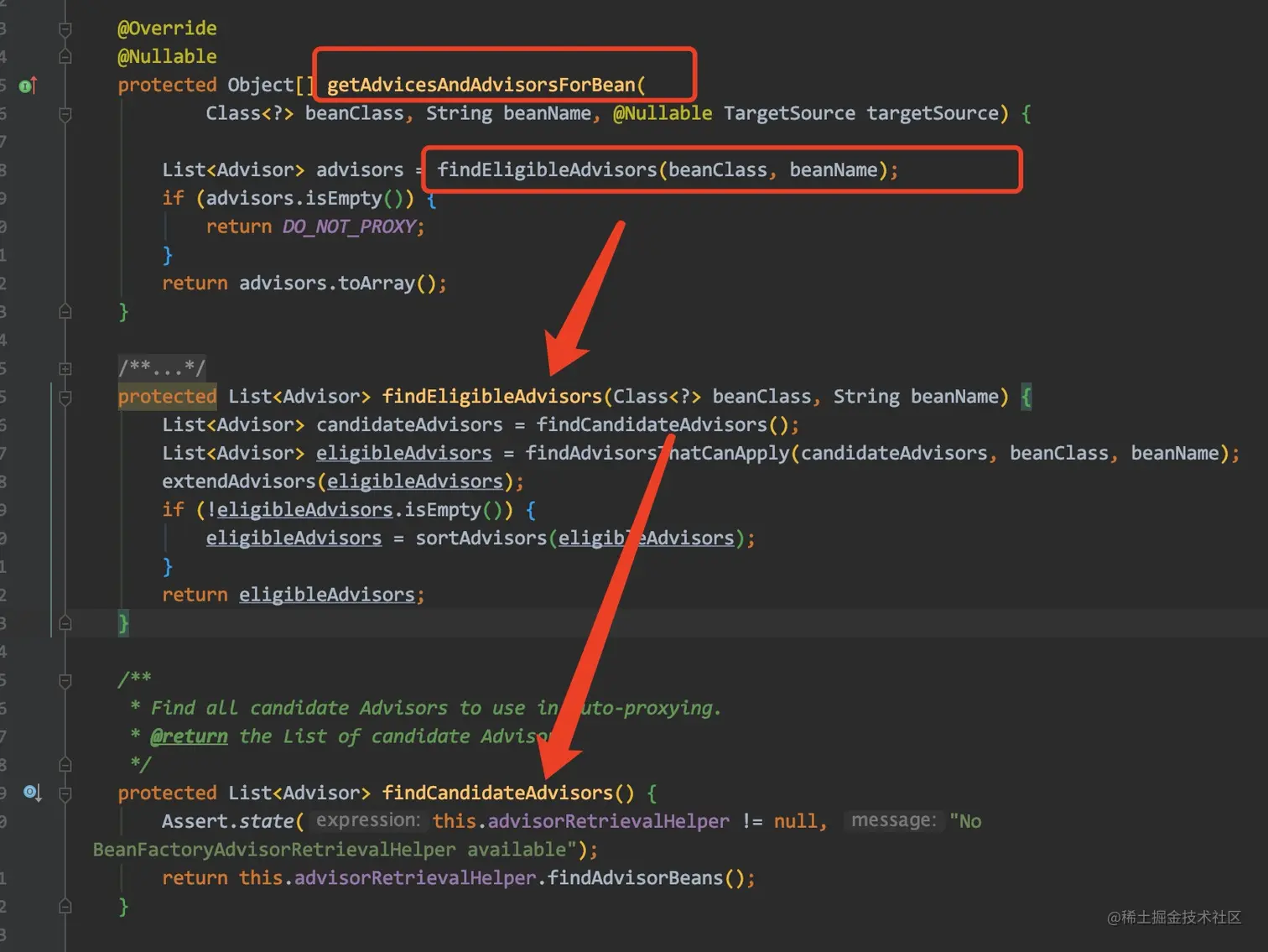Click the DO_NOT_PROXY constant

[349, 226]
